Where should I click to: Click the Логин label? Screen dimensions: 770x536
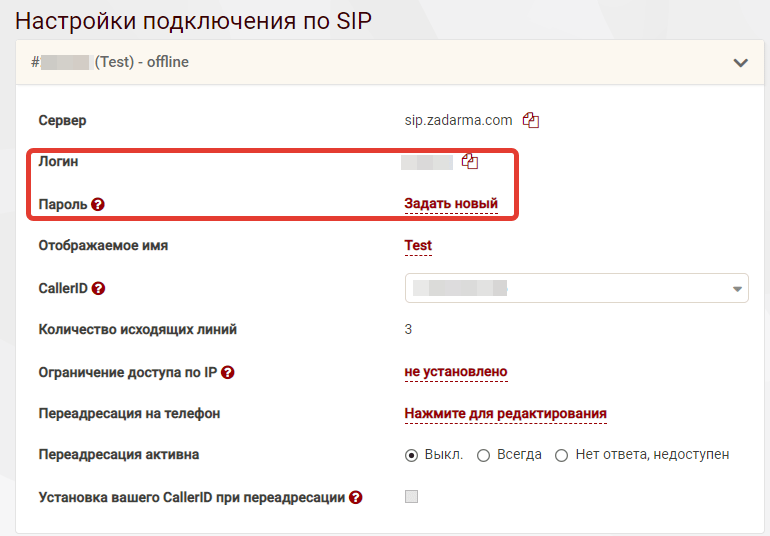pos(58,162)
